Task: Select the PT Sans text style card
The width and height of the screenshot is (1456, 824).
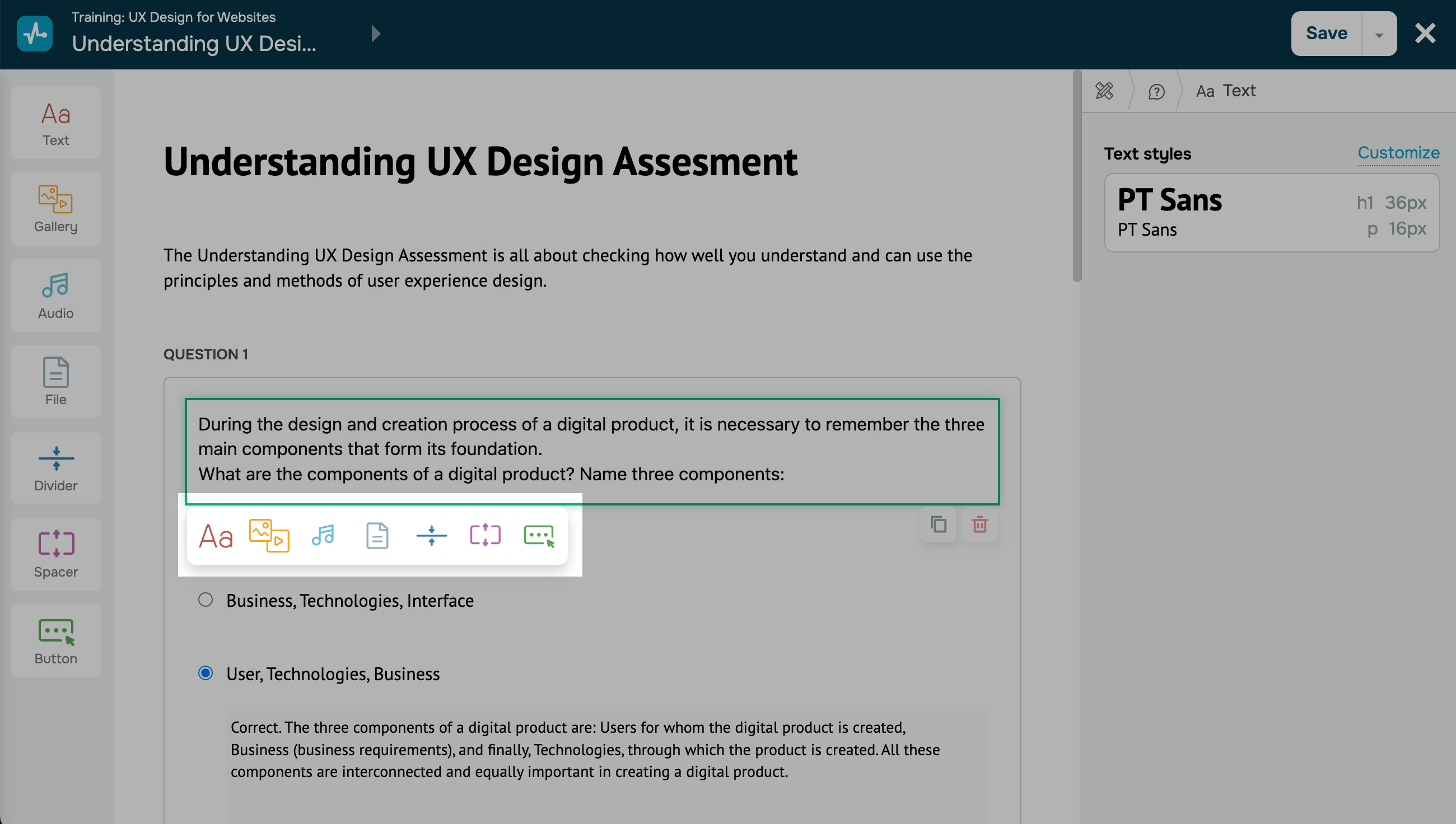Action: tap(1271, 213)
